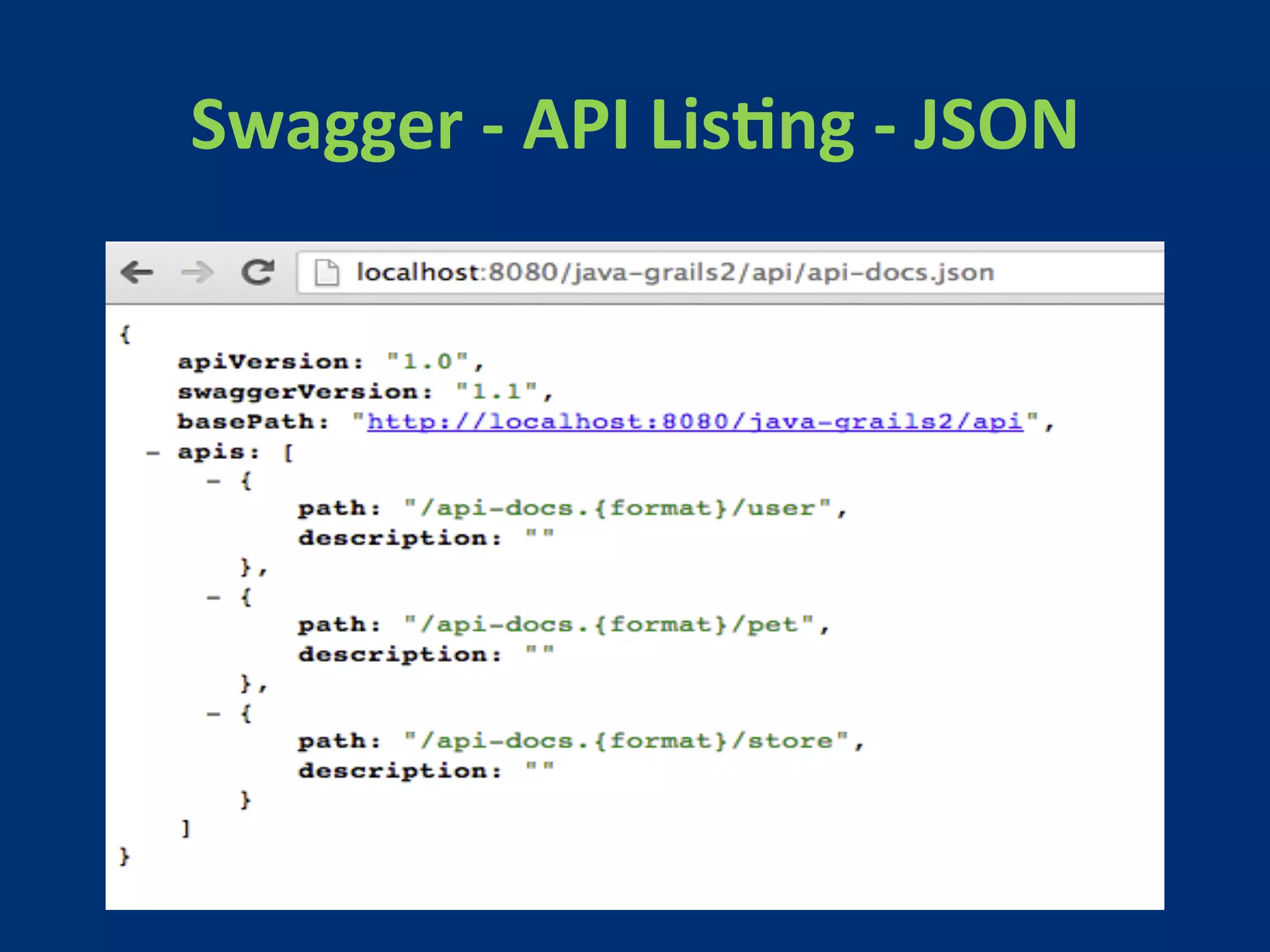
Task: Click the "/api-docs.{format}/store" path value
Action: click(x=626, y=741)
